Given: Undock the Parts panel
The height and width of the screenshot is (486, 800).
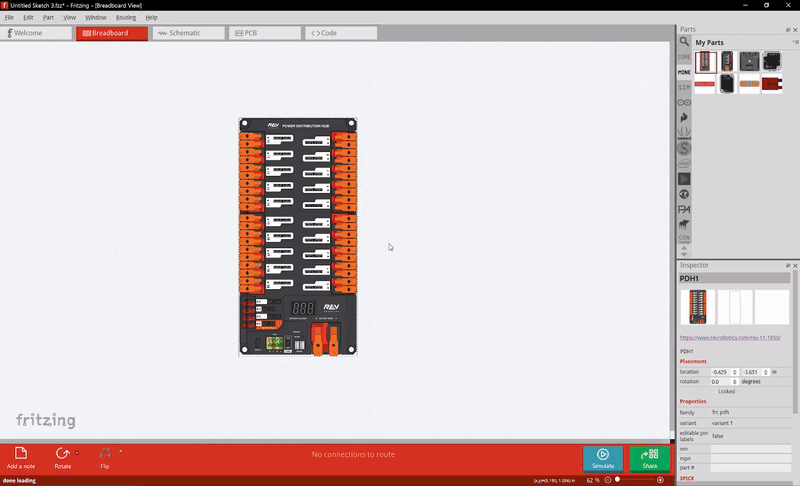Looking at the screenshot, I should (788, 30).
